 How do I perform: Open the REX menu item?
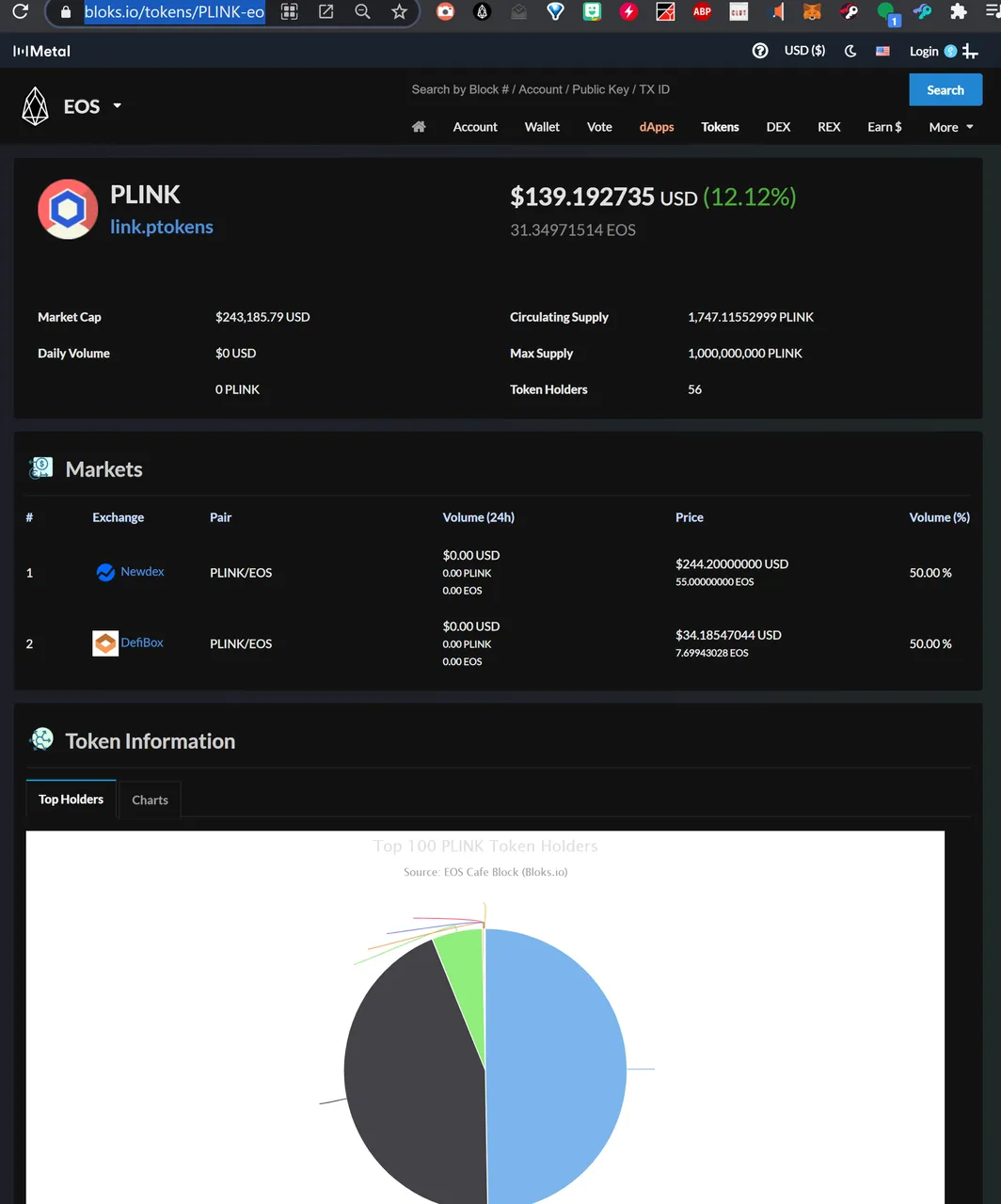coord(829,127)
